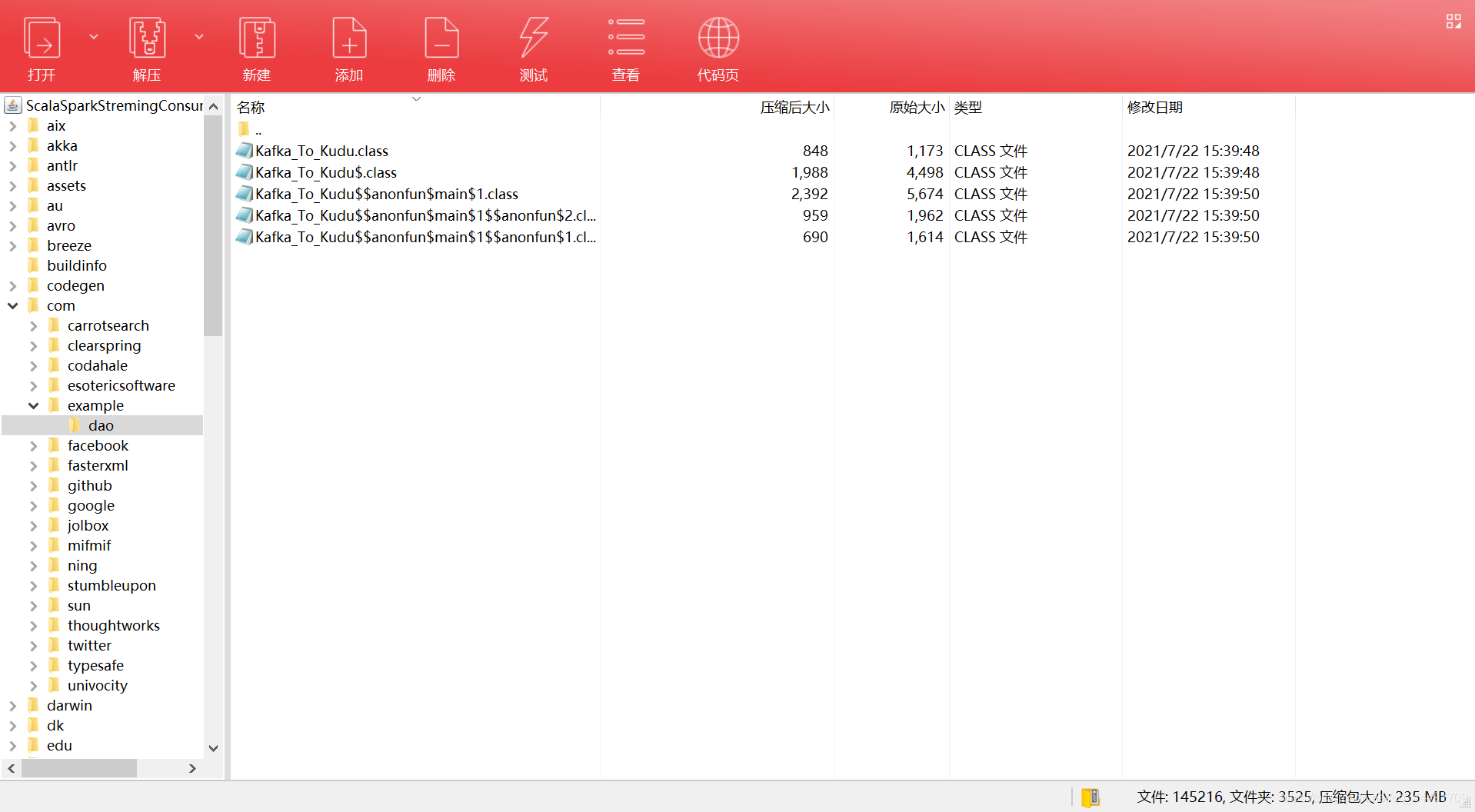Click the archive icon in status bar
Screen dimensions: 1475x812
pos(1090,797)
